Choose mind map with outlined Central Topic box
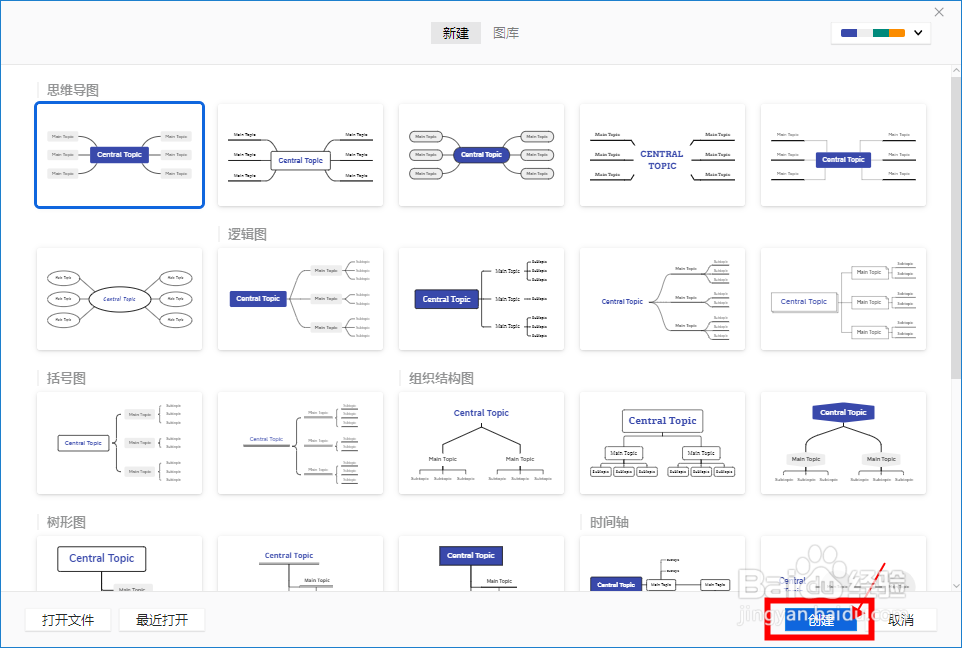The height and width of the screenshot is (648, 962). pyautogui.click(x=301, y=155)
